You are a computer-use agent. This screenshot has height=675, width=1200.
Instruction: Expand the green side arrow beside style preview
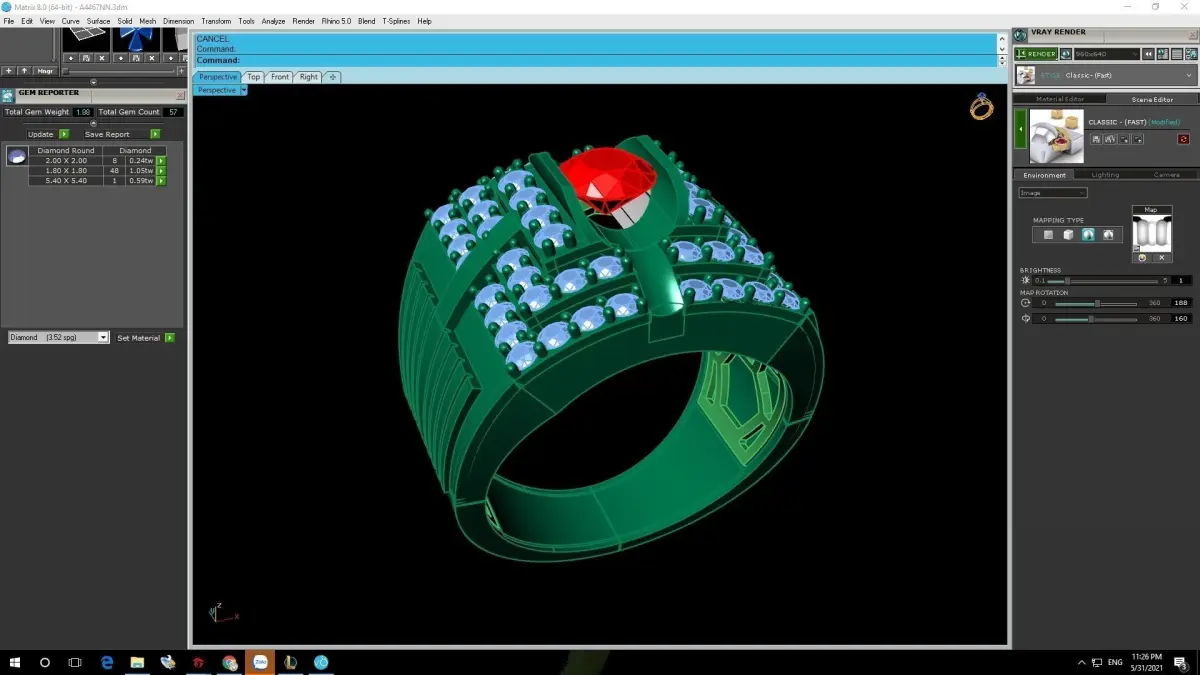tap(1021, 129)
